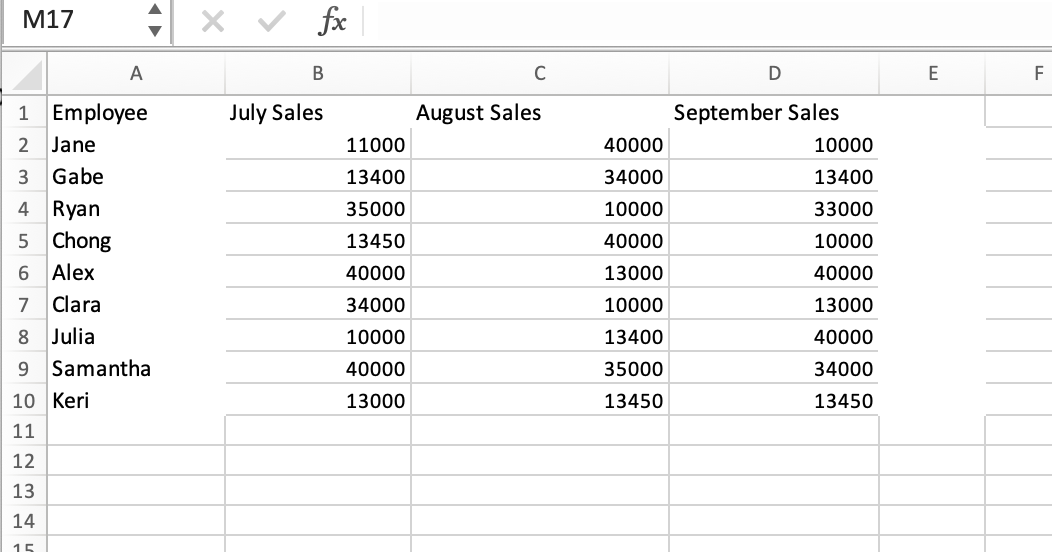This screenshot has height=552, width=1052.
Task: Click the Name Box down arrow
Action: pos(155,31)
